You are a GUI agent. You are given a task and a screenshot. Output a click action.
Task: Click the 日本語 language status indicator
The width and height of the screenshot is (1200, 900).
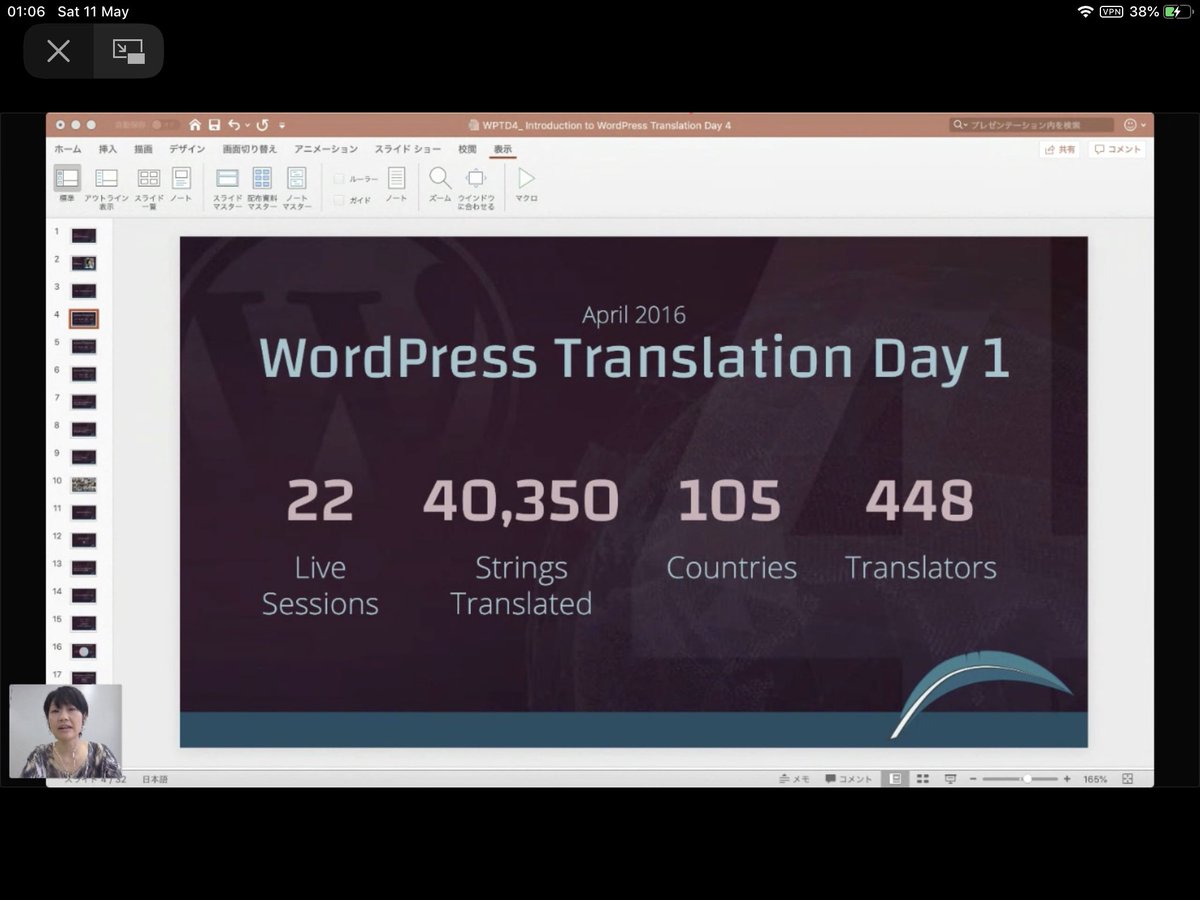(155, 778)
